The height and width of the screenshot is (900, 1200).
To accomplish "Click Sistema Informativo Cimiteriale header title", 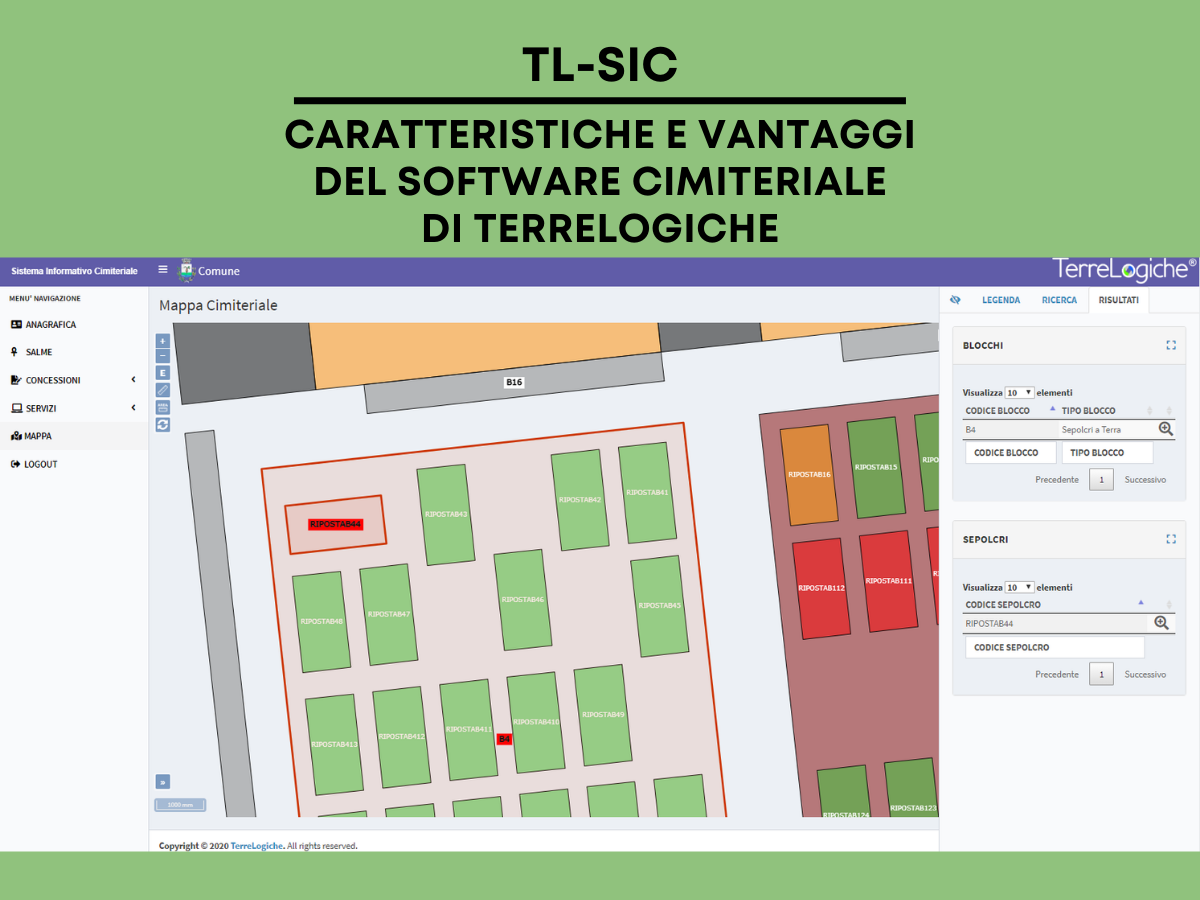I will click(x=74, y=271).
